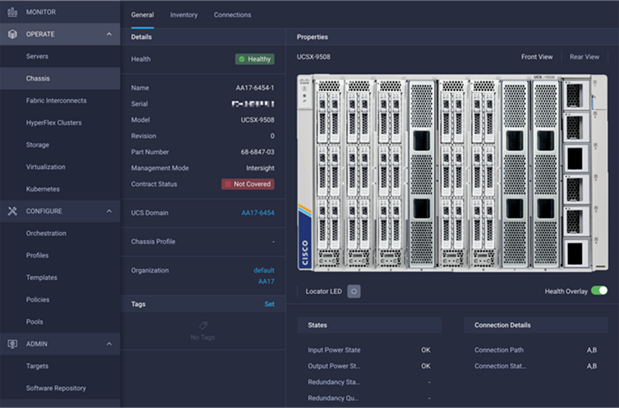
Task: Click the Not Covered contract badge
Action: coord(248,184)
